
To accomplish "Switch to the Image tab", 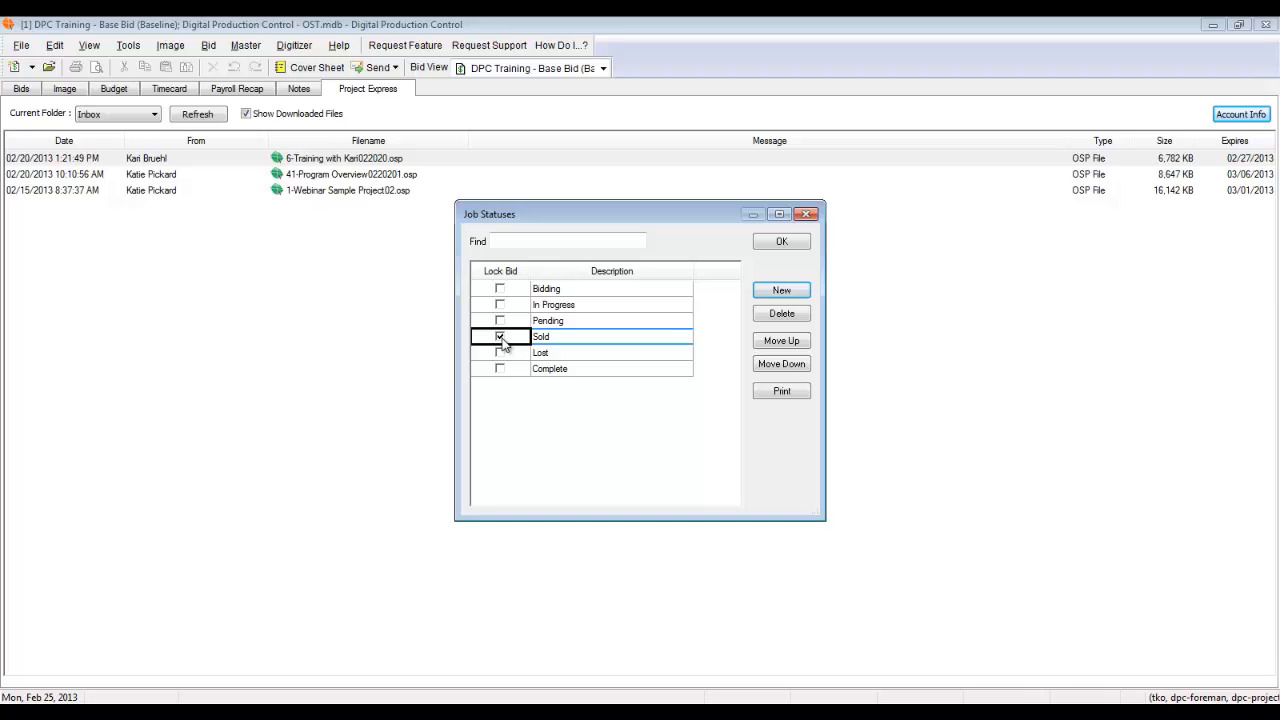I will [x=65, y=89].
